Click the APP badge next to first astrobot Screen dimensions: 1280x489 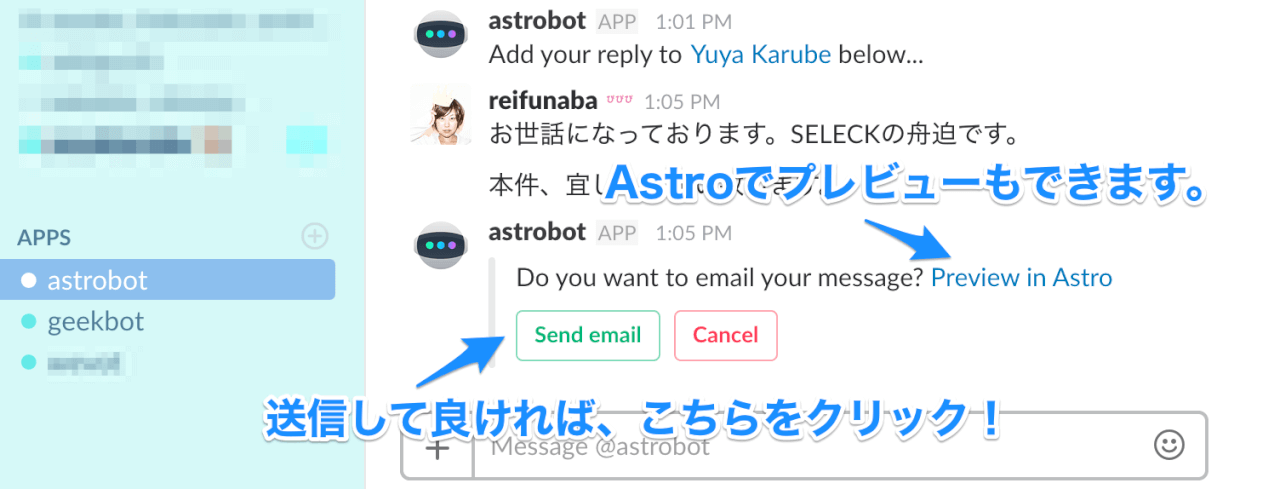617,21
